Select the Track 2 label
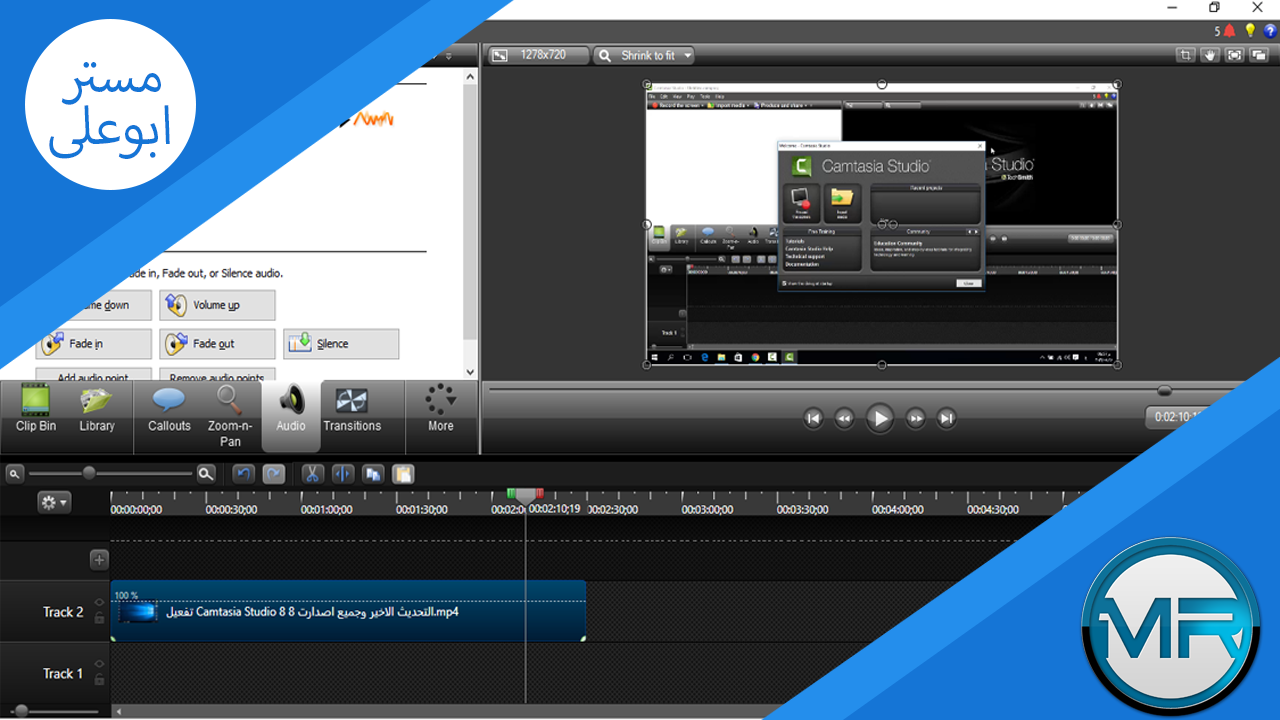This screenshot has height=720, width=1280. (63, 612)
